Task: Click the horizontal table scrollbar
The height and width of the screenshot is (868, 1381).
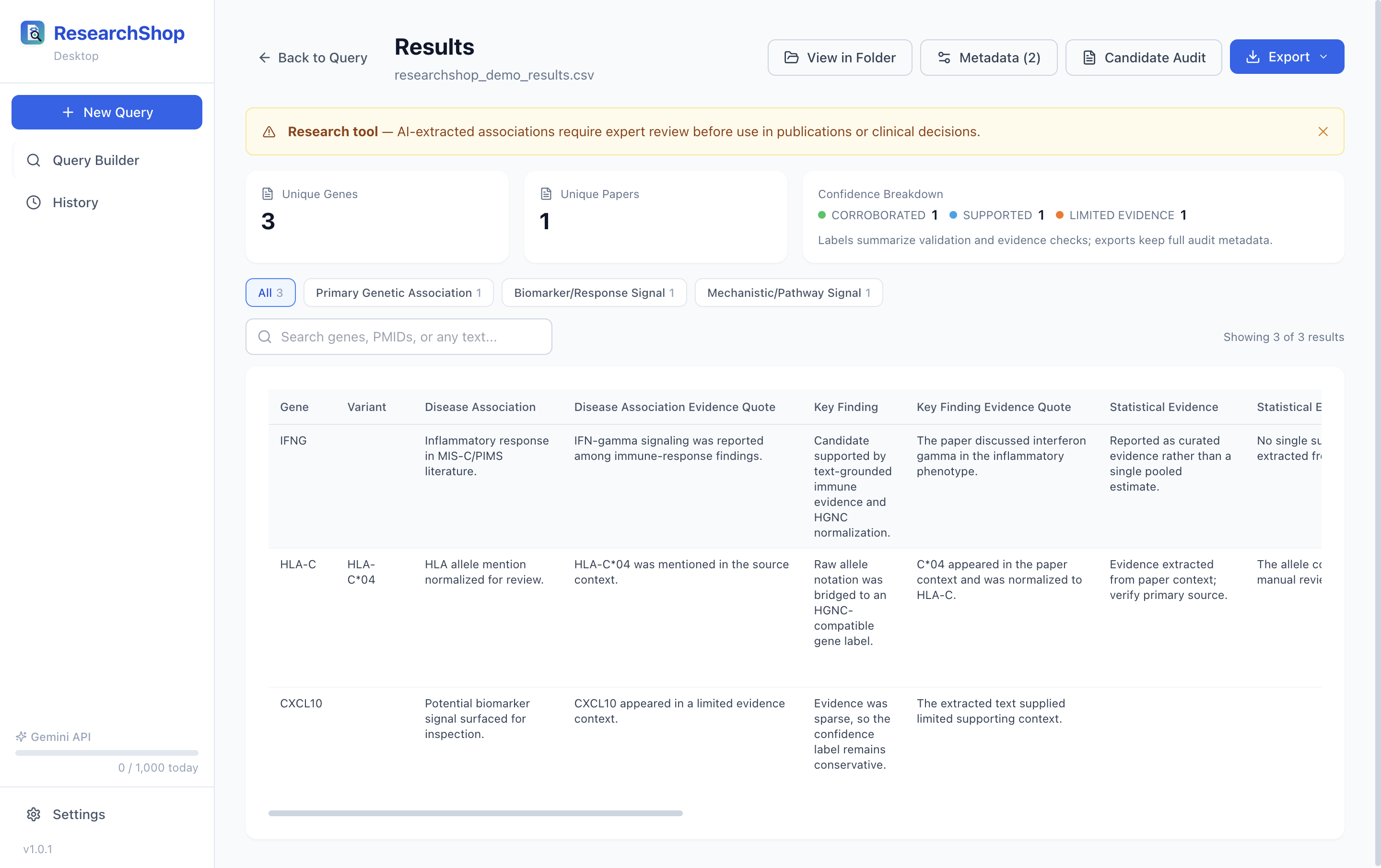Action: pyautogui.click(x=475, y=813)
